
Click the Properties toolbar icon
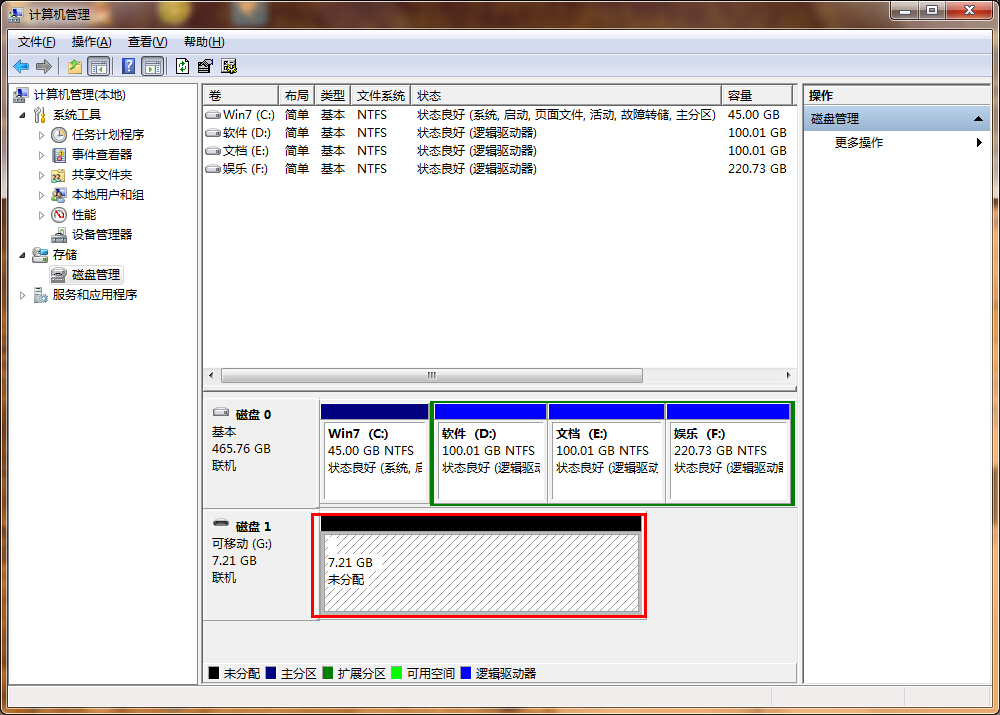pyautogui.click(x=205, y=67)
